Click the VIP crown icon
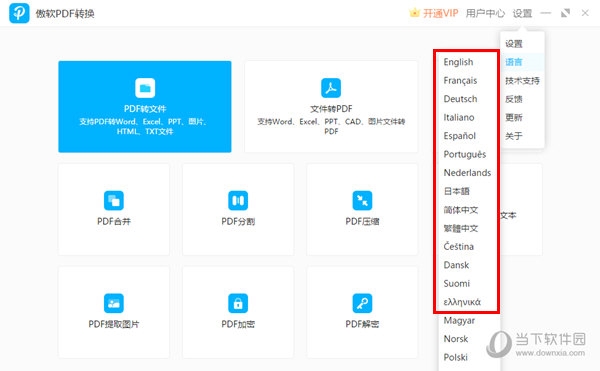Viewport: 600px width, 371px height. 414,13
